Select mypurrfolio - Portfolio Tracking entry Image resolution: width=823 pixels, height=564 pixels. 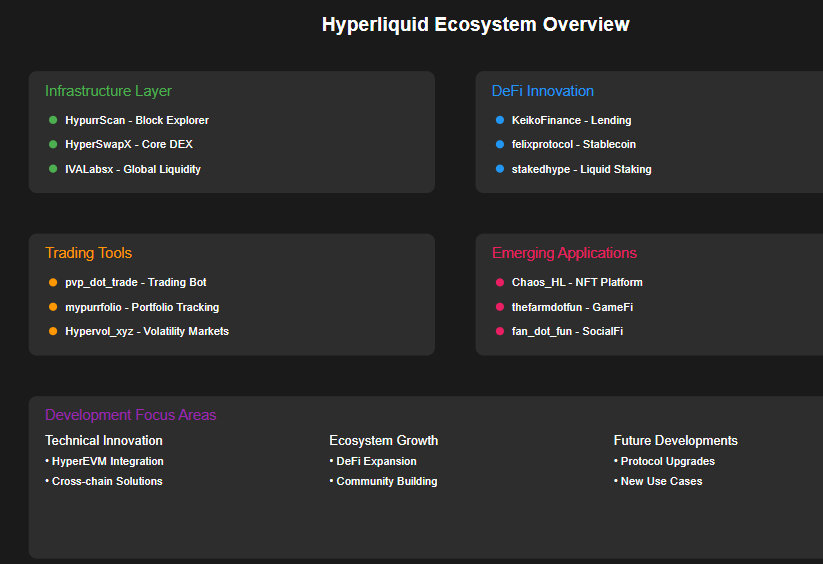click(x=142, y=307)
